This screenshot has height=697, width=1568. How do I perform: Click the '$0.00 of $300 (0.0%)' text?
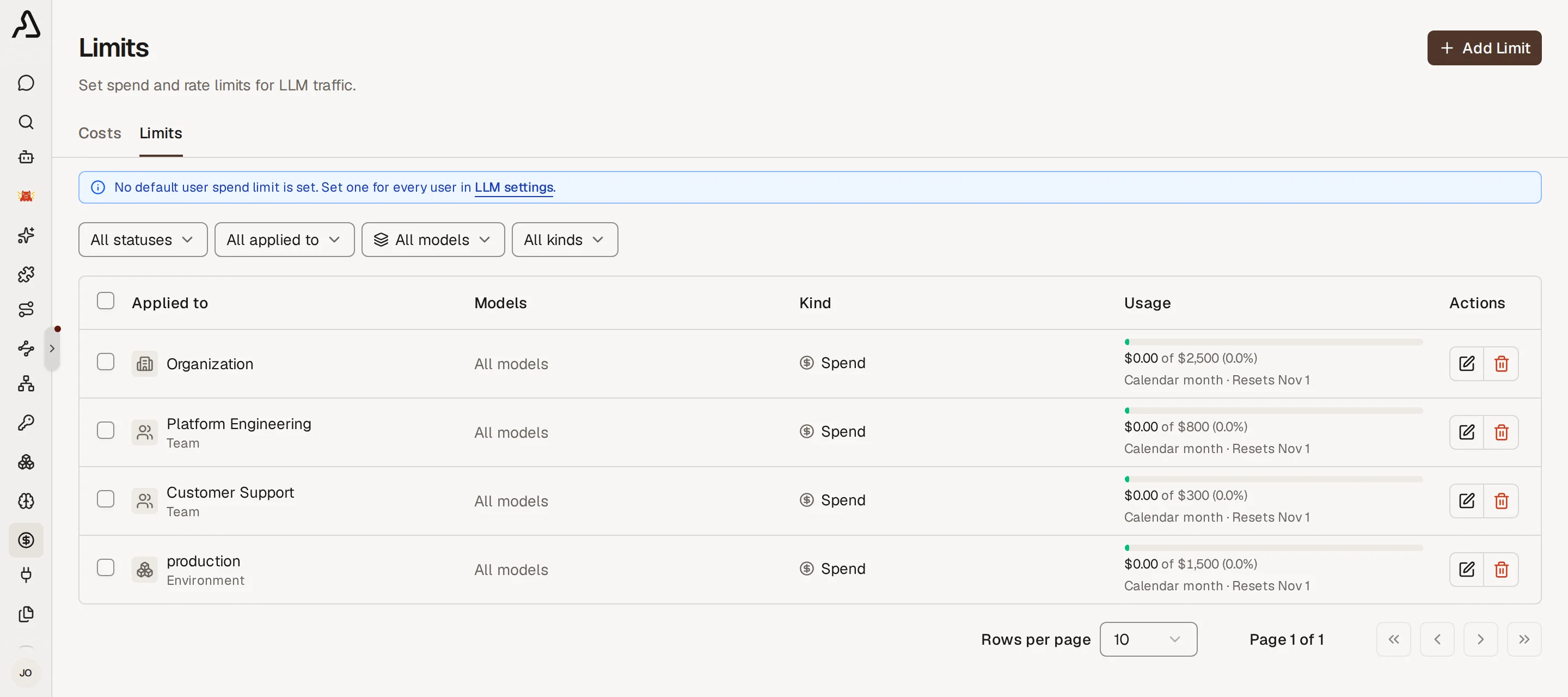tap(1186, 496)
